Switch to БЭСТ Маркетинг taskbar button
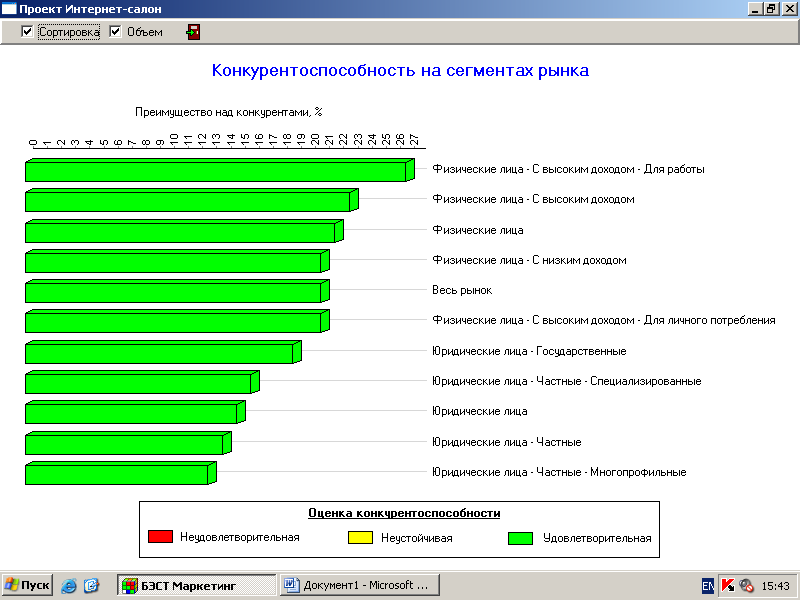Viewport: 800px width, 600px height. (x=196, y=585)
